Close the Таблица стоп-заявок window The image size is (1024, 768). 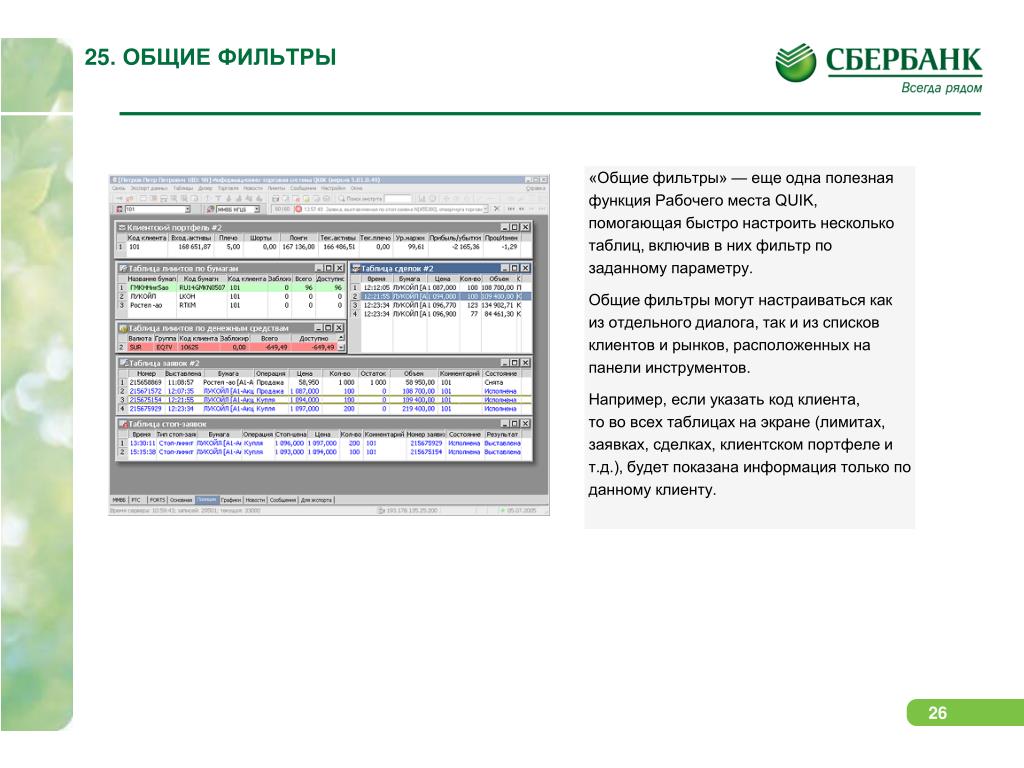[525, 423]
